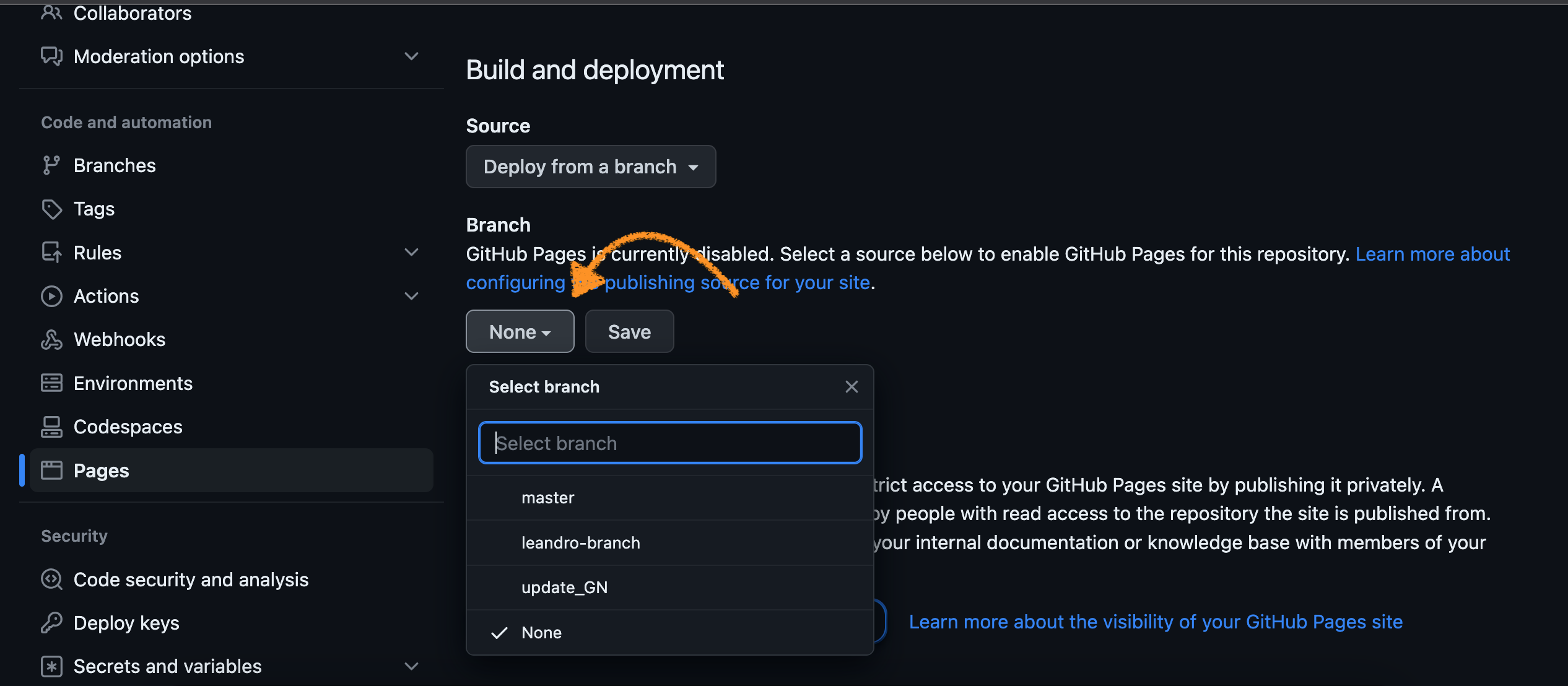Open Collaborators settings page
The width and height of the screenshot is (1568, 686).
pyautogui.click(x=133, y=12)
